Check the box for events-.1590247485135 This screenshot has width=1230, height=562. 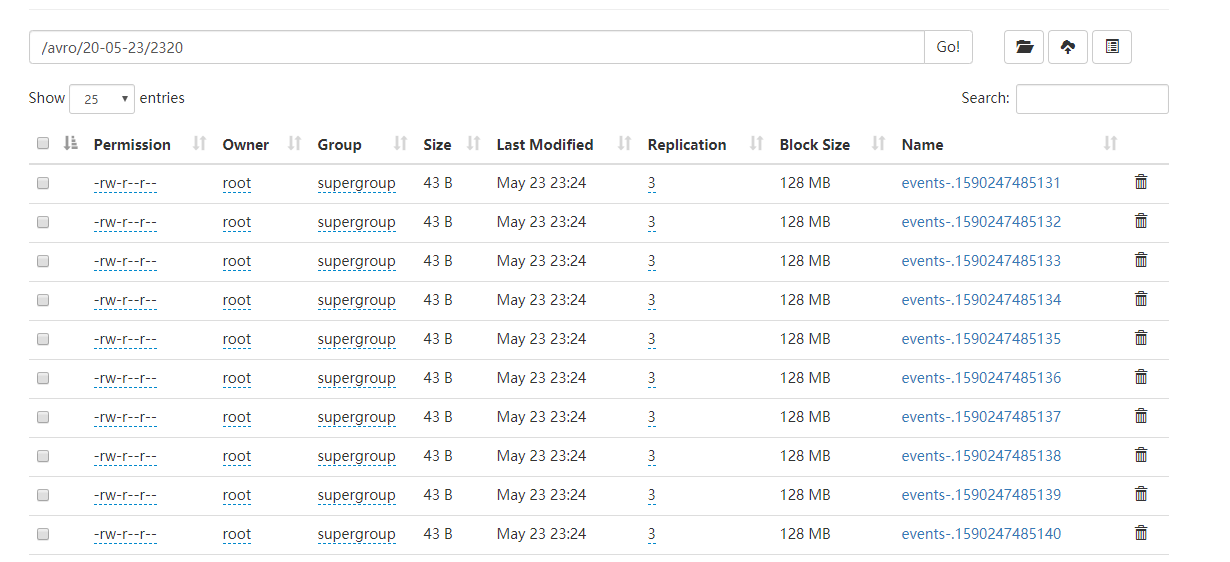click(x=43, y=339)
